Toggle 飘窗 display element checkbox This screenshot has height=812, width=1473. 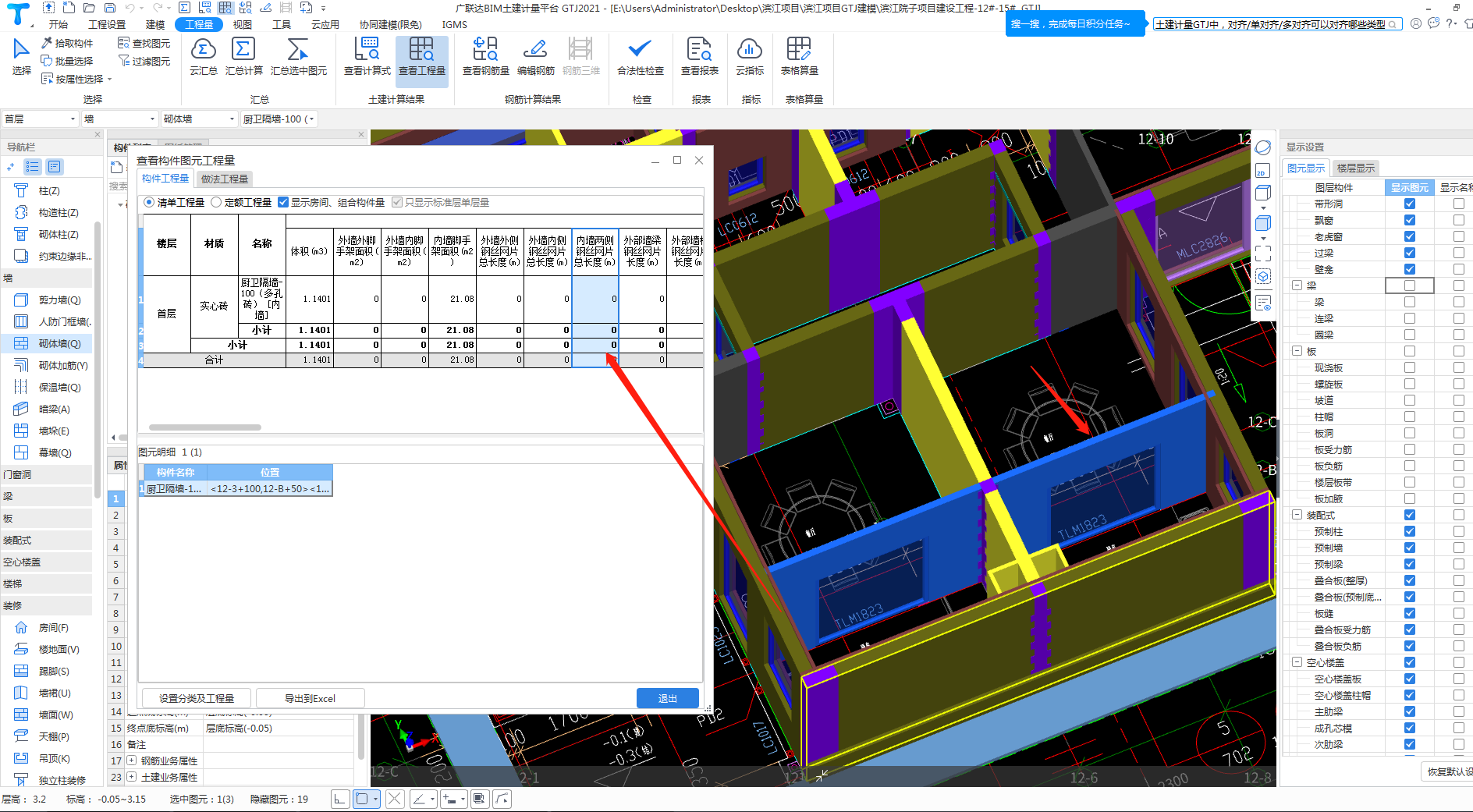point(1409,220)
